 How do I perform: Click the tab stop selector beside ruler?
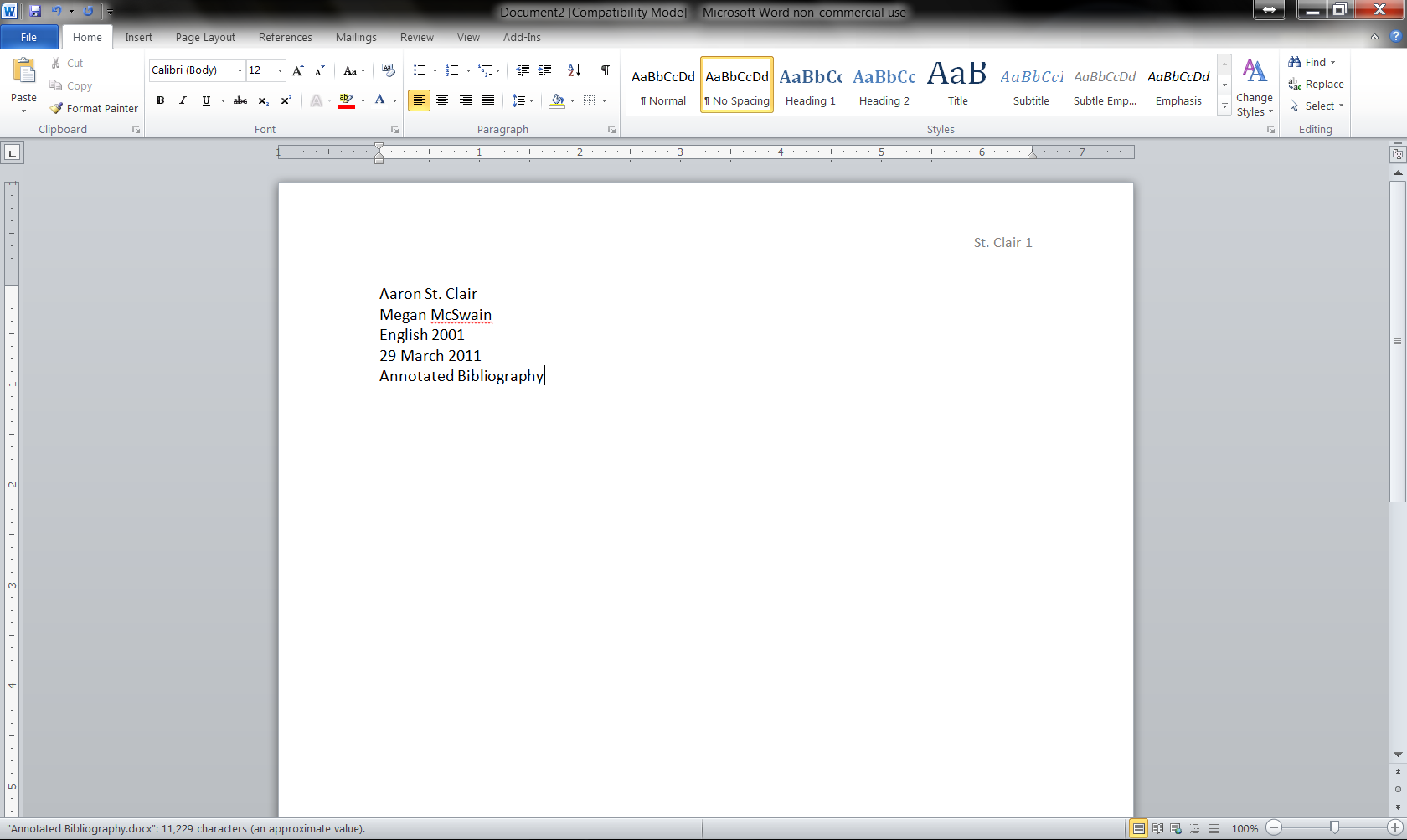(13, 152)
